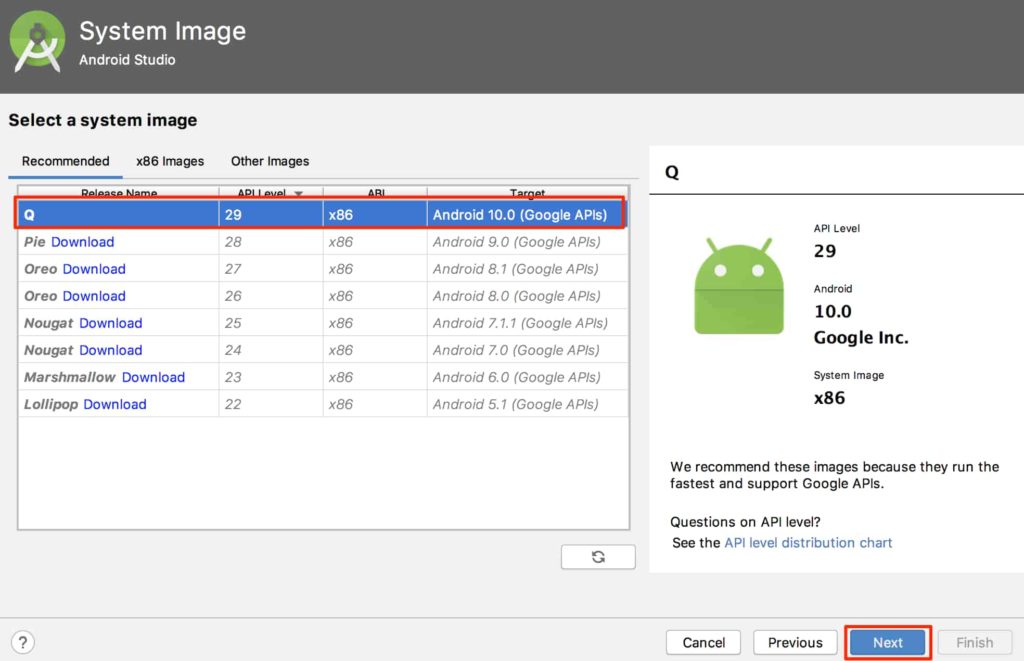This screenshot has width=1024, height=661.
Task: Select the "Lollipop" release name
Action: (51, 404)
